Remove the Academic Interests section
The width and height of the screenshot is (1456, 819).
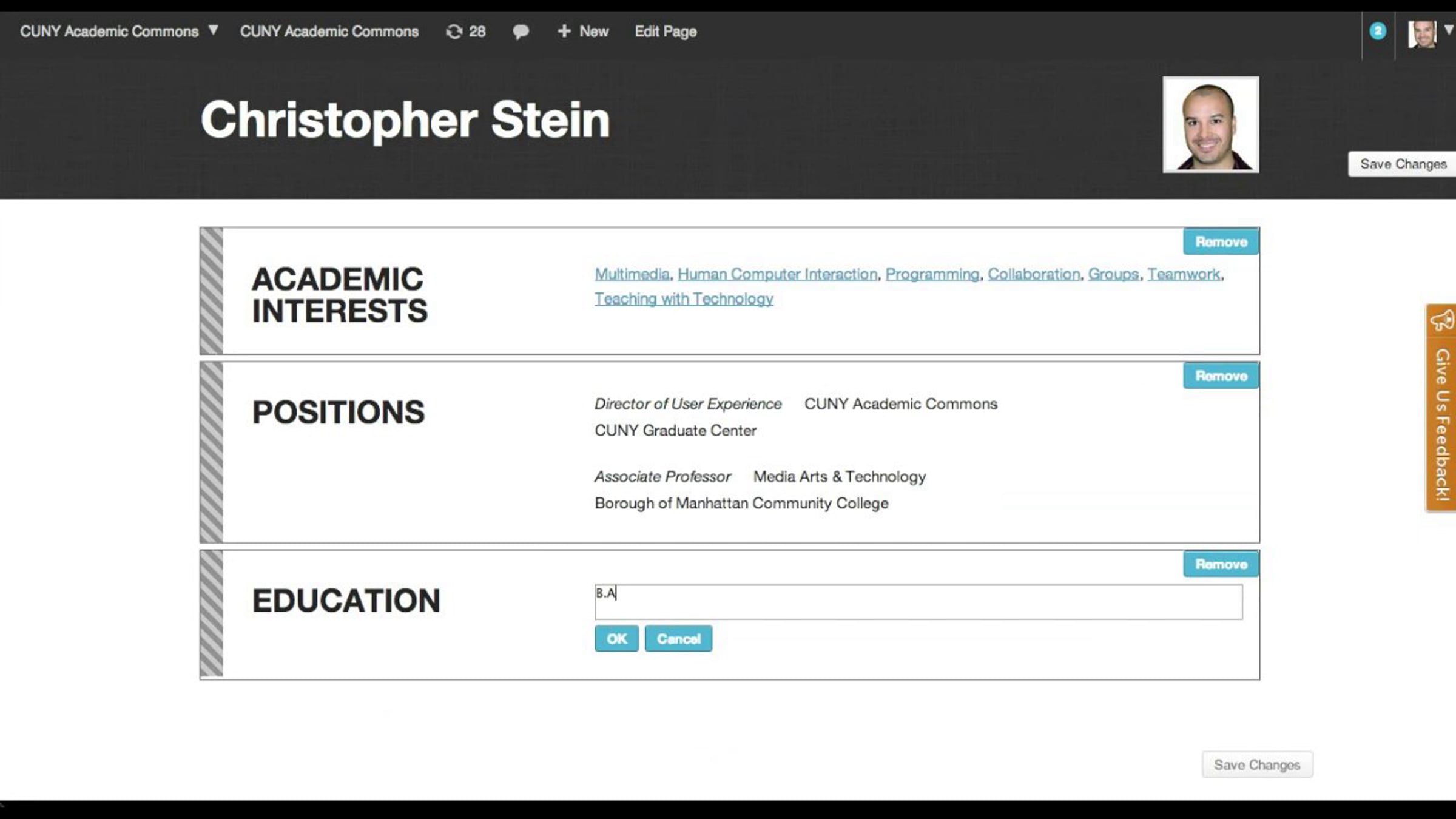point(1221,242)
